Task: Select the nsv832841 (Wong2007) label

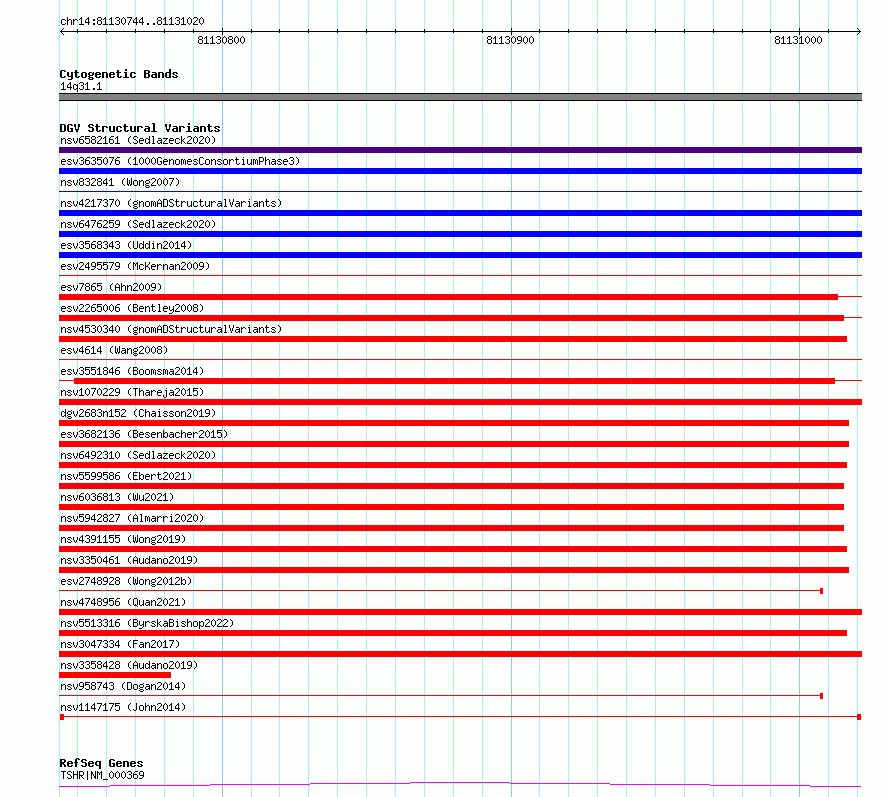Action: coord(120,182)
